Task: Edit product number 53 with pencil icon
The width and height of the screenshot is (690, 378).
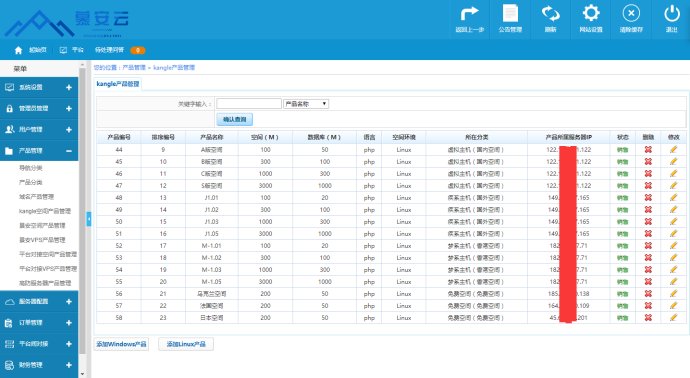Action: pyautogui.click(x=673, y=257)
